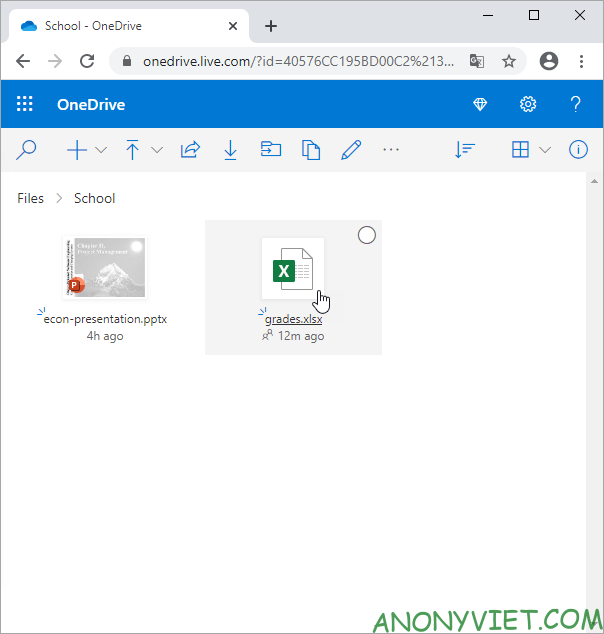Expand the New plus dropdown arrow

click(101, 150)
